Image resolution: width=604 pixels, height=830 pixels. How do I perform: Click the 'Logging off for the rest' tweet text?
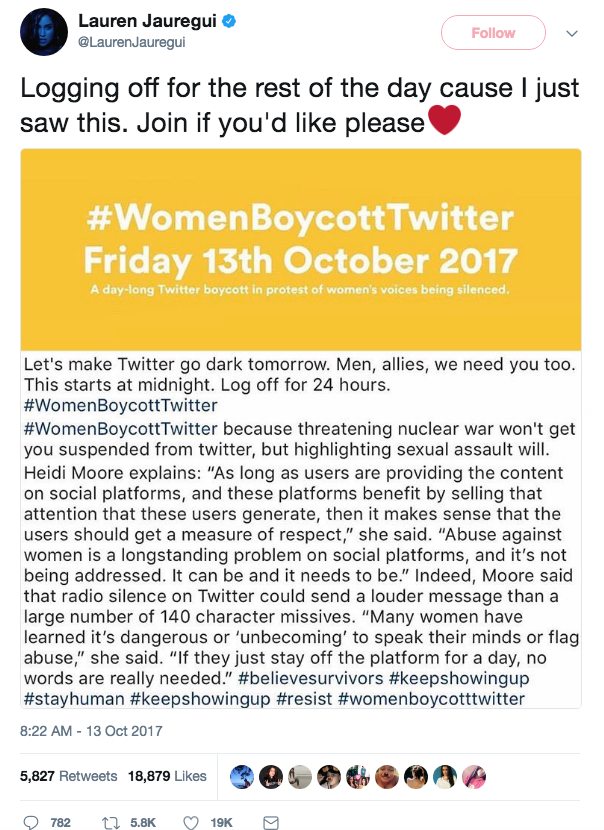[300, 105]
